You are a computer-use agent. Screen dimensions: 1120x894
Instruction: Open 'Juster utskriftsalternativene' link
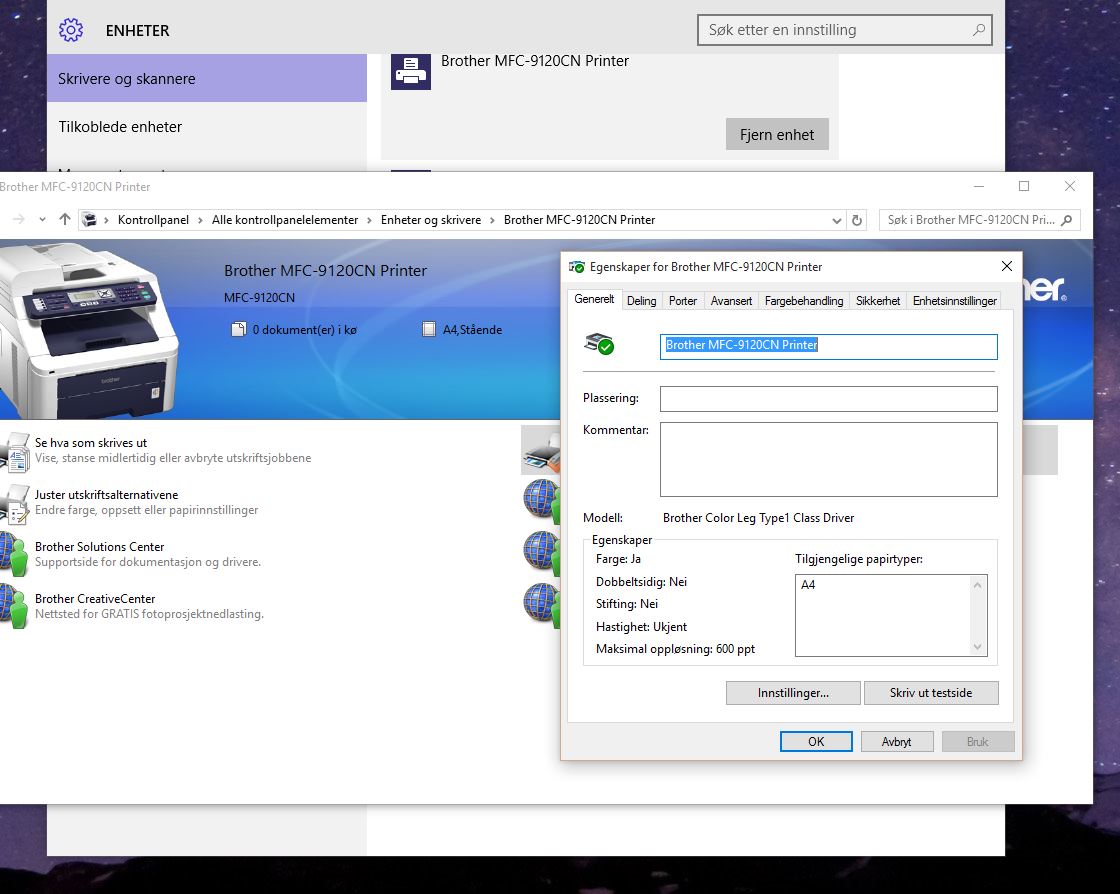tap(106, 495)
